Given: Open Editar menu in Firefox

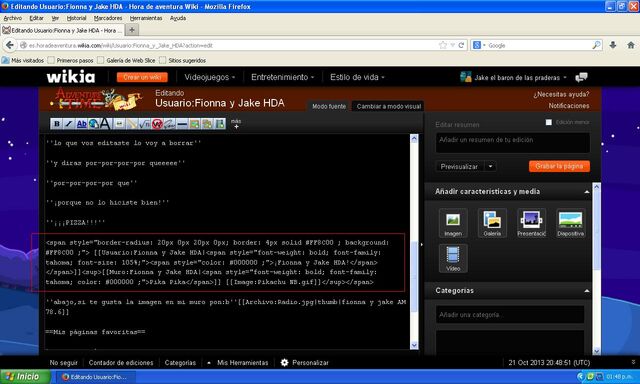Looking at the screenshot, I should point(36,18).
